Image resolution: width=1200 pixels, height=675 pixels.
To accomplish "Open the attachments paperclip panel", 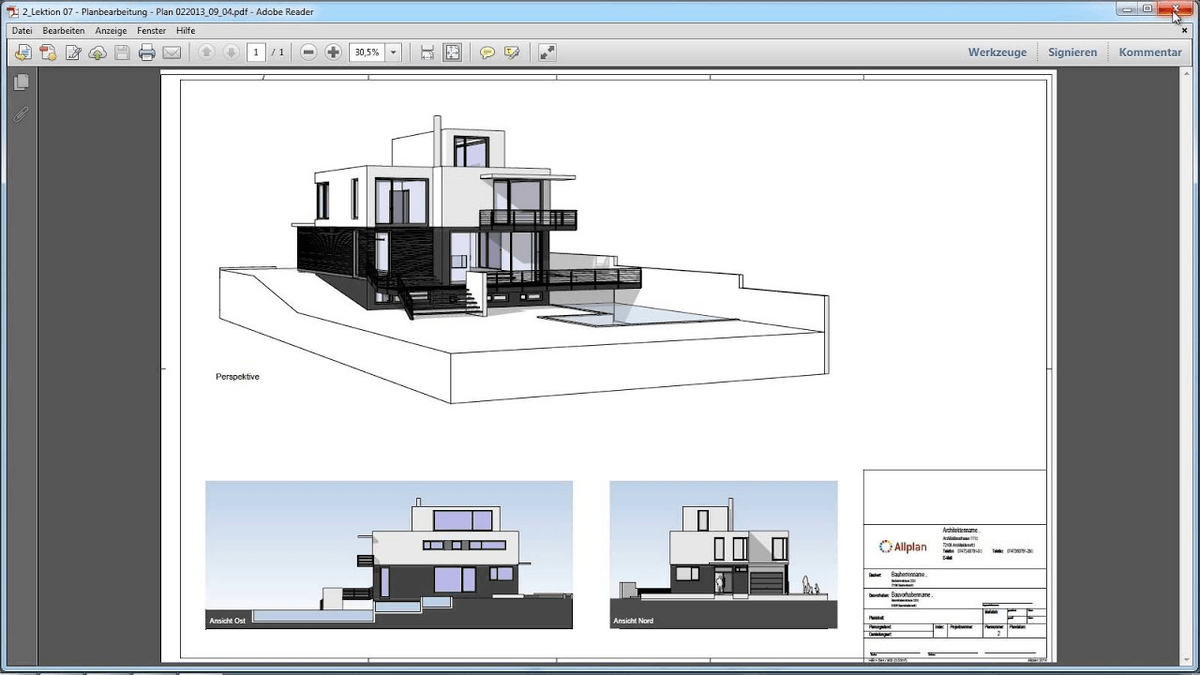I will [x=21, y=114].
